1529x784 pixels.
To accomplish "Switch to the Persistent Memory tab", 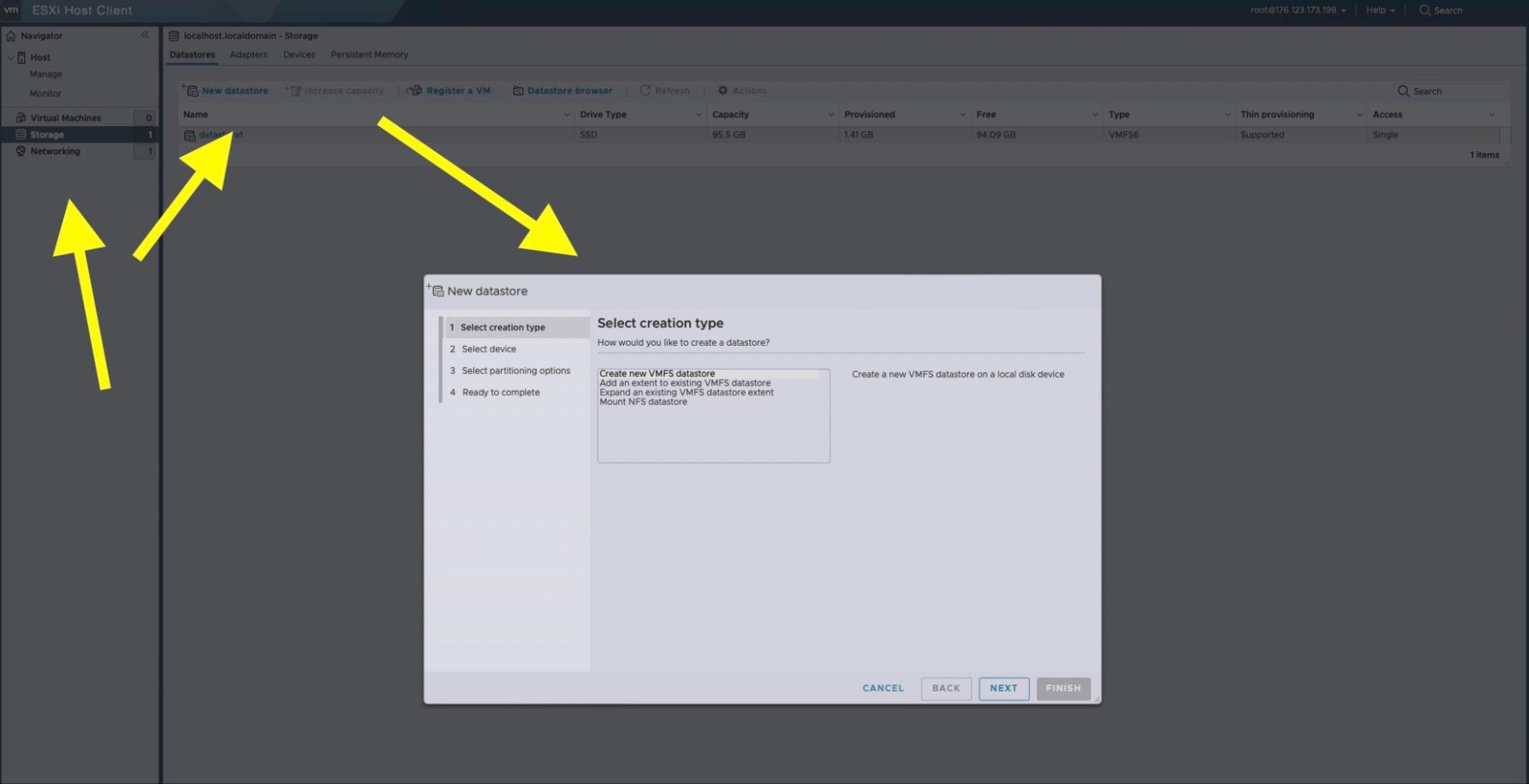I will (369, 55).
